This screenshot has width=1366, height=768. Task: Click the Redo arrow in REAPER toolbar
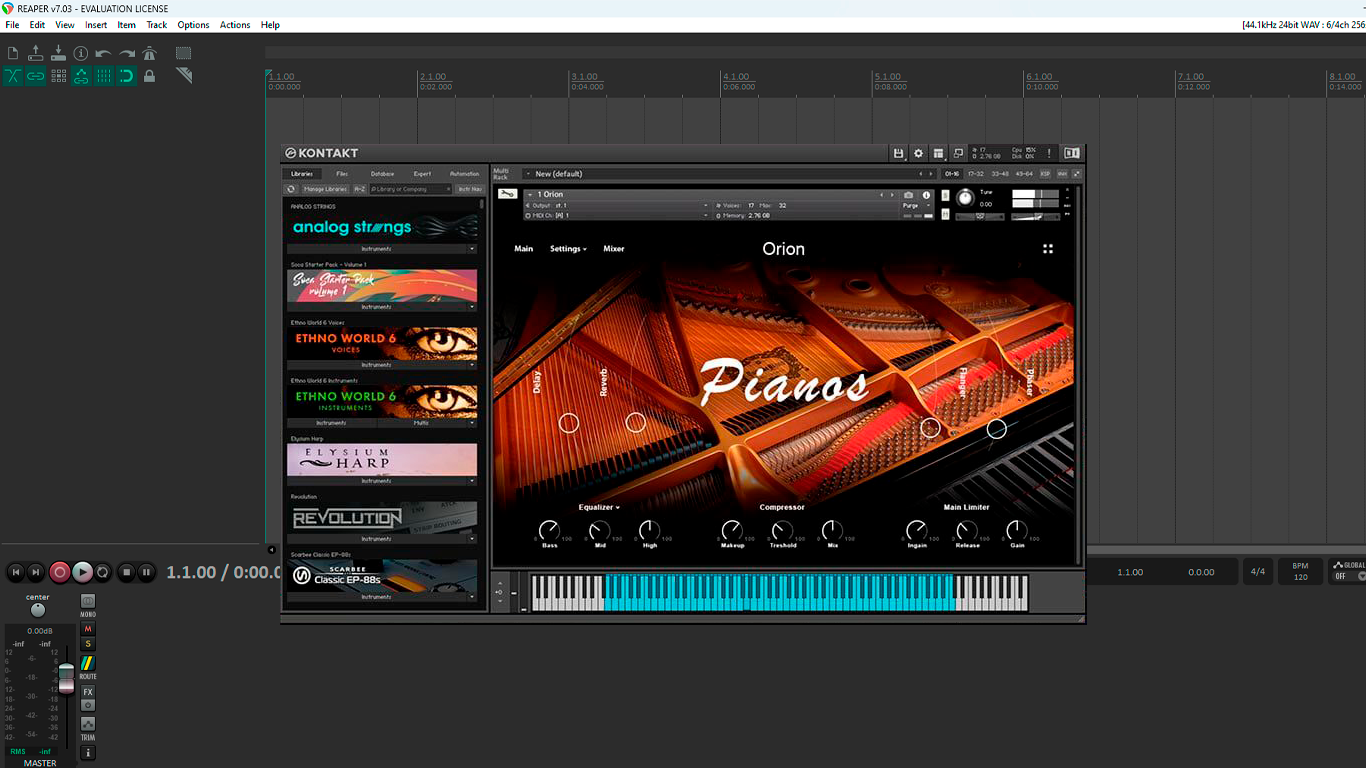tap(127, 54)
